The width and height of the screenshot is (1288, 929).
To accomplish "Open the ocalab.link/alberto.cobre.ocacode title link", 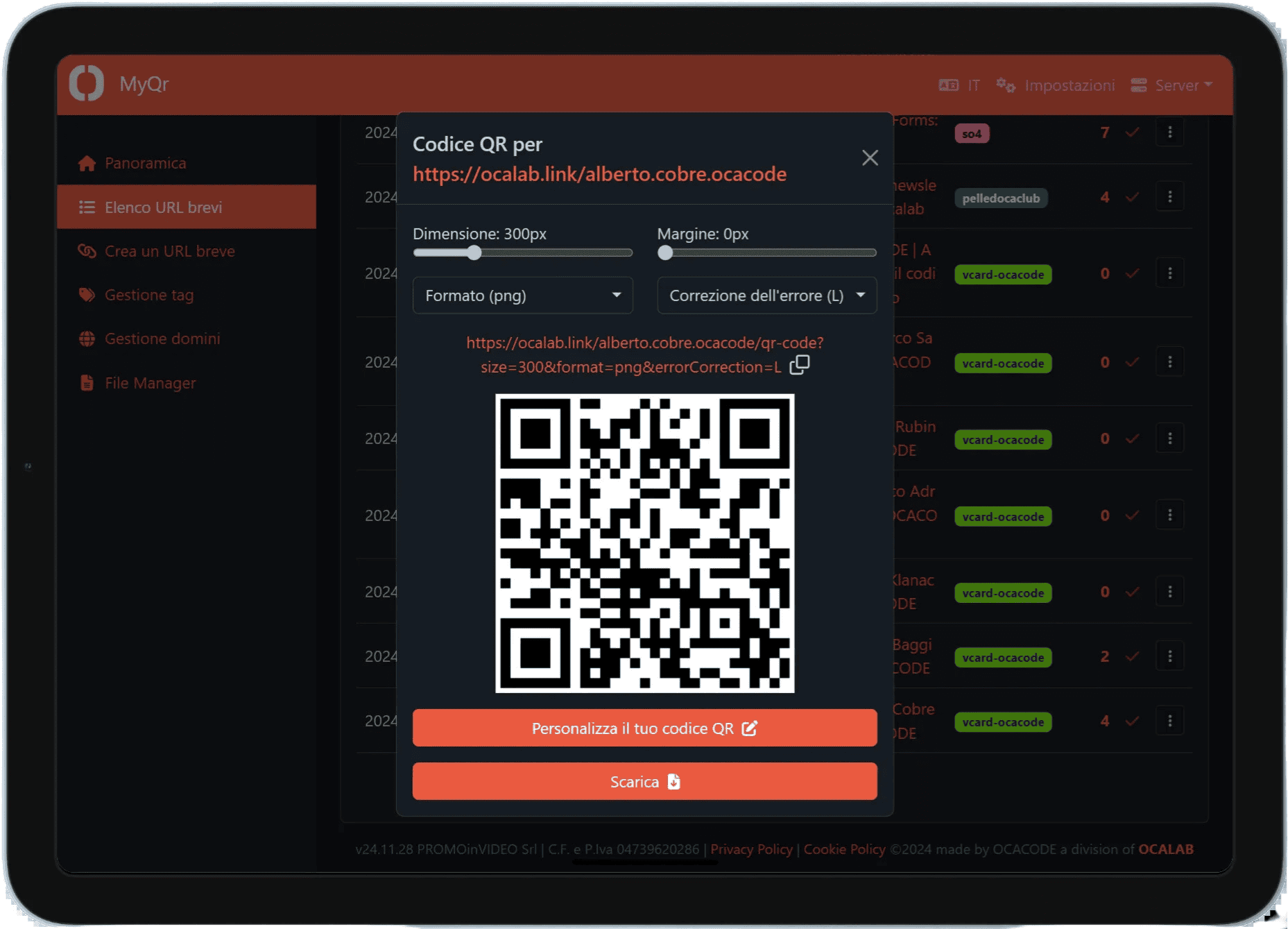I will [x=599, y=174].
